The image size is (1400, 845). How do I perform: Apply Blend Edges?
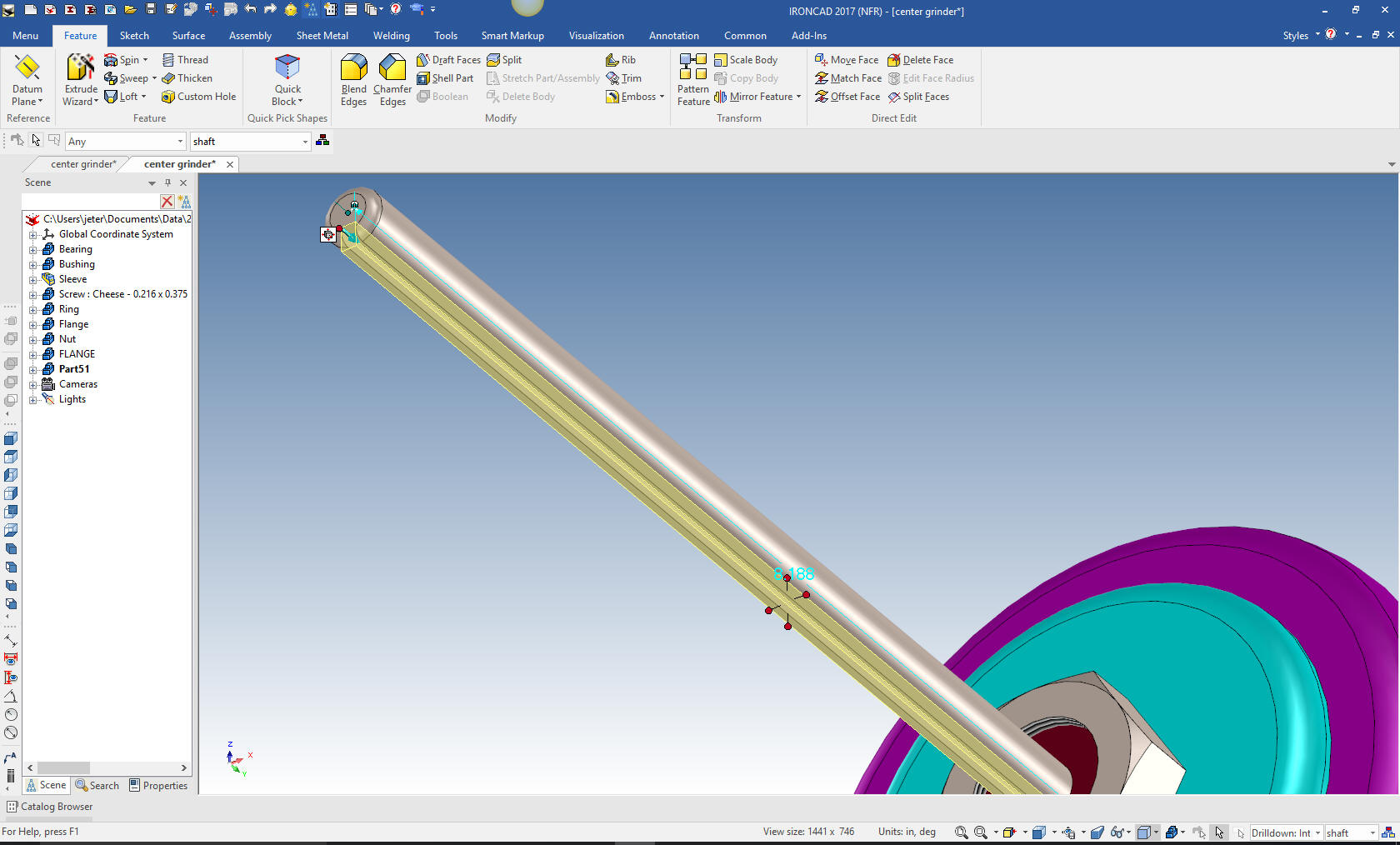(x=353, y=79)
